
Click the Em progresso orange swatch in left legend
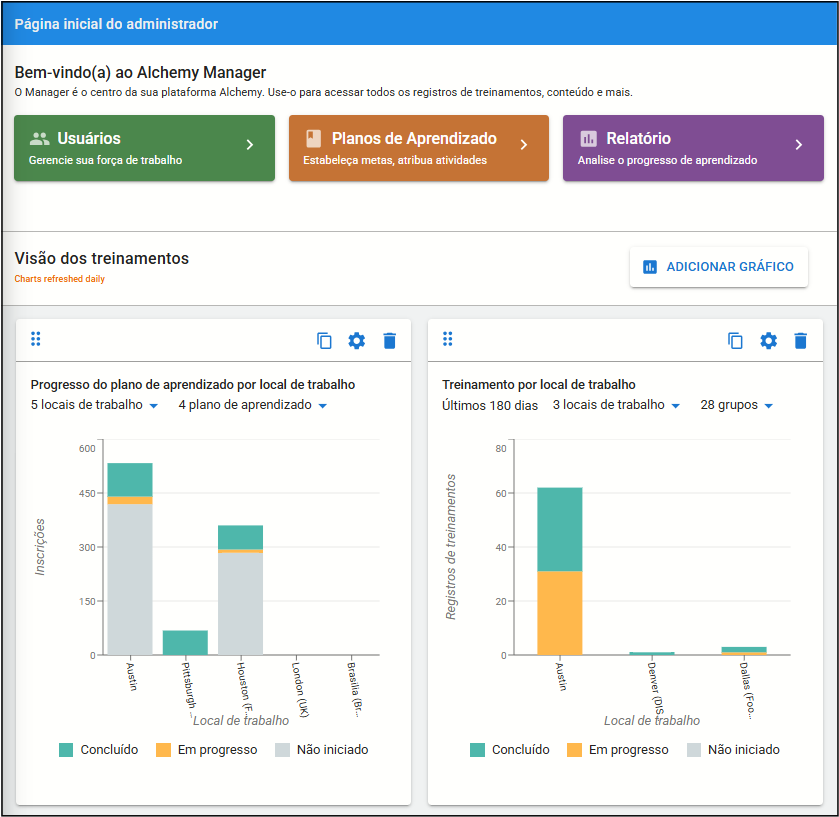(163, 750)
